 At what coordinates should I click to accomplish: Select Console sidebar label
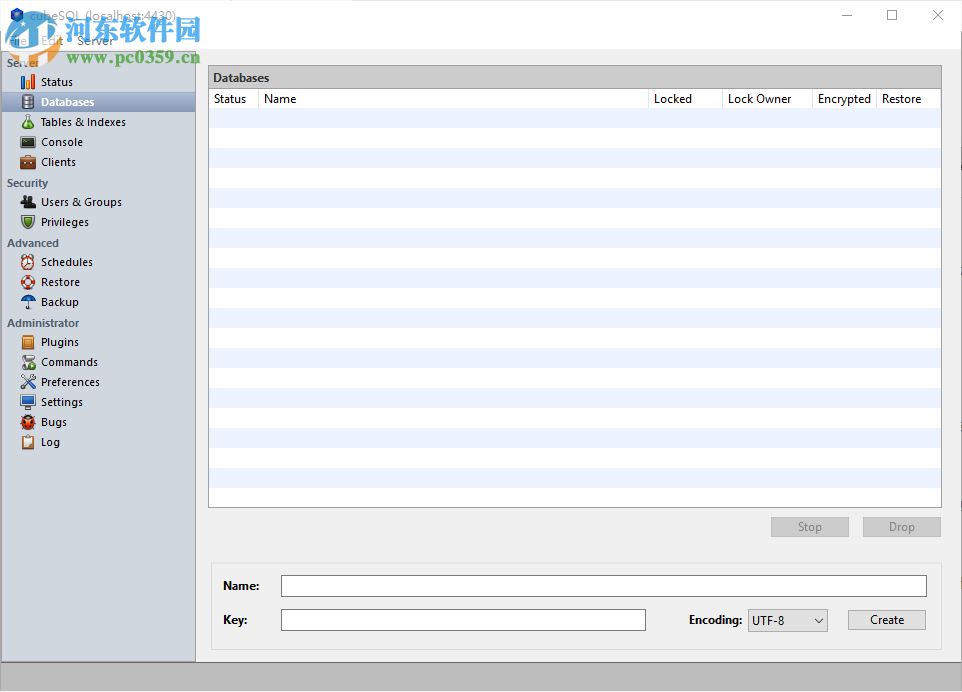[x=61, y=142]
